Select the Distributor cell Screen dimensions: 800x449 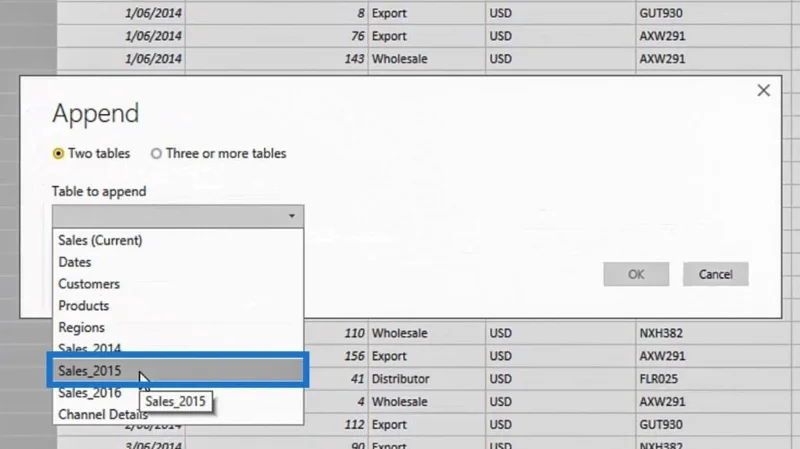[x=427, y=379]
